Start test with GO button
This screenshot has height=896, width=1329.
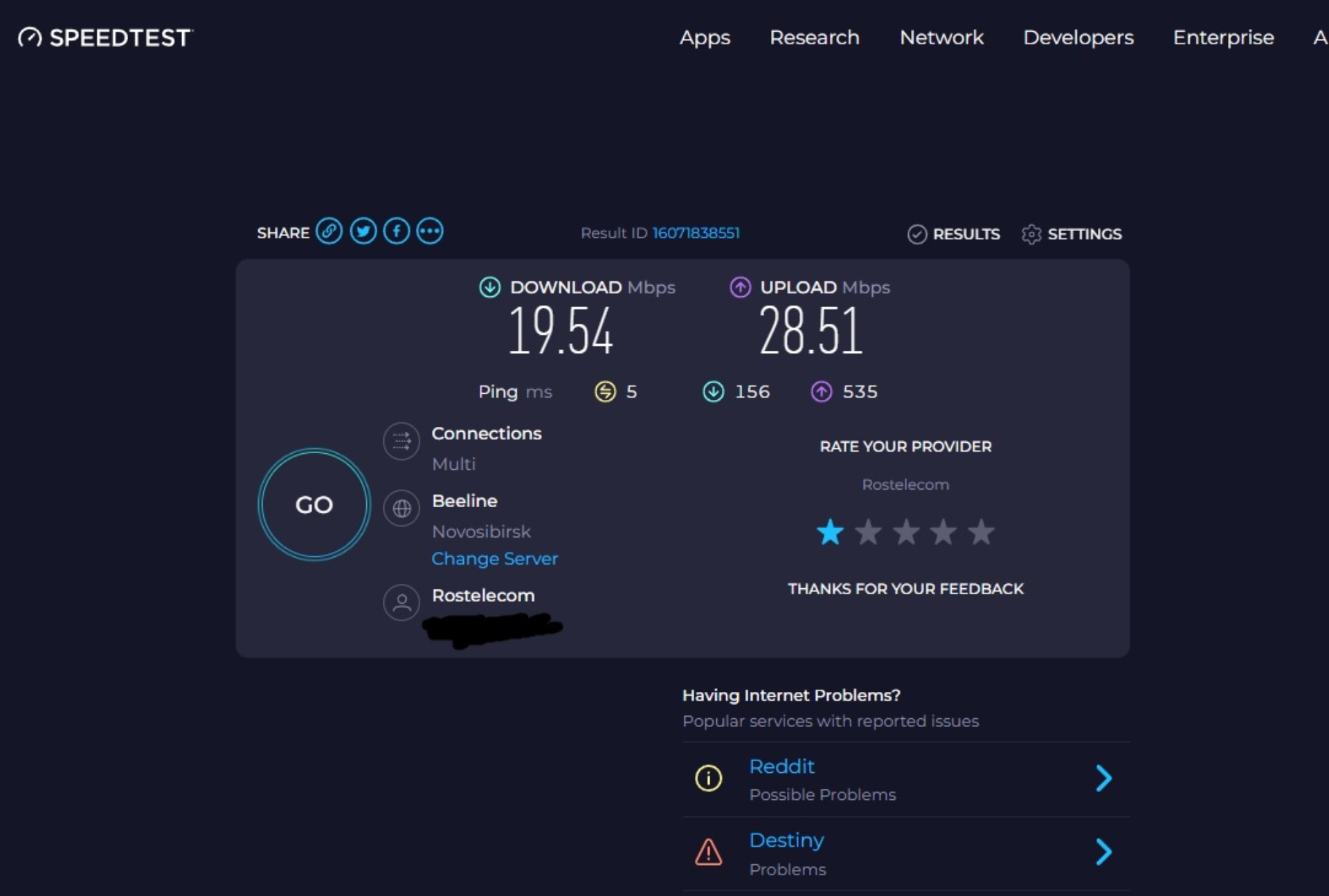point(314,504)
